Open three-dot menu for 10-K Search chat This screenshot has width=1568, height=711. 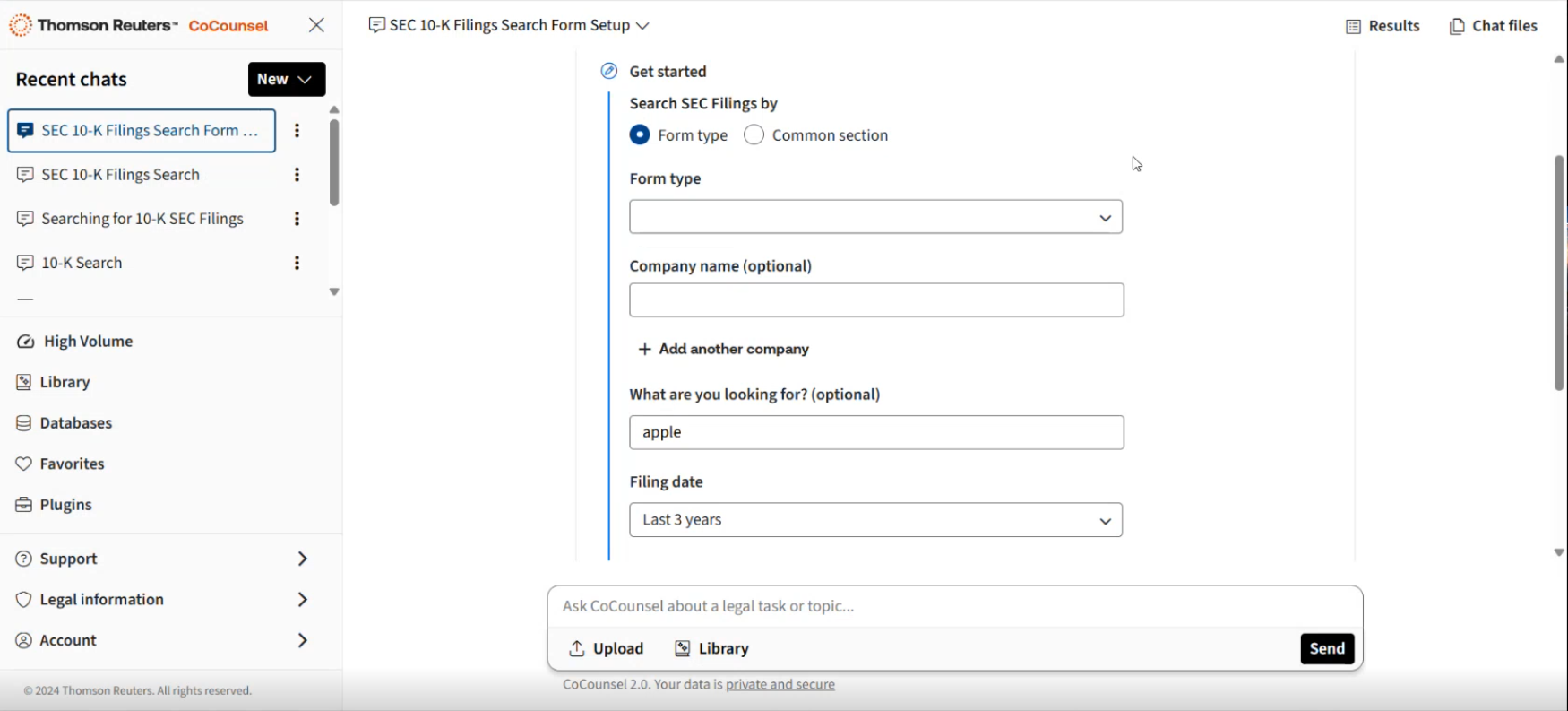click(297, 263)
